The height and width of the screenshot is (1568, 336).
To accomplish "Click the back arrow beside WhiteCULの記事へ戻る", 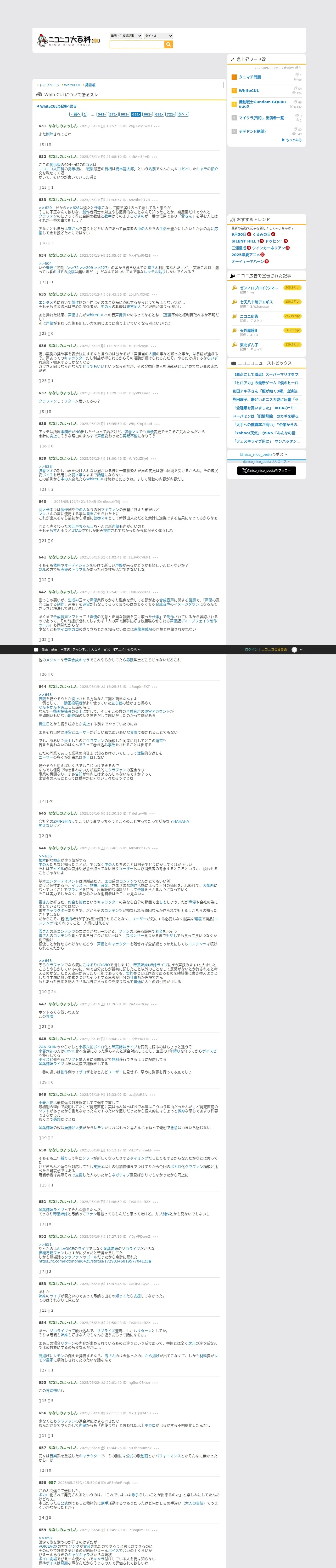I will (x=38, y=107).
